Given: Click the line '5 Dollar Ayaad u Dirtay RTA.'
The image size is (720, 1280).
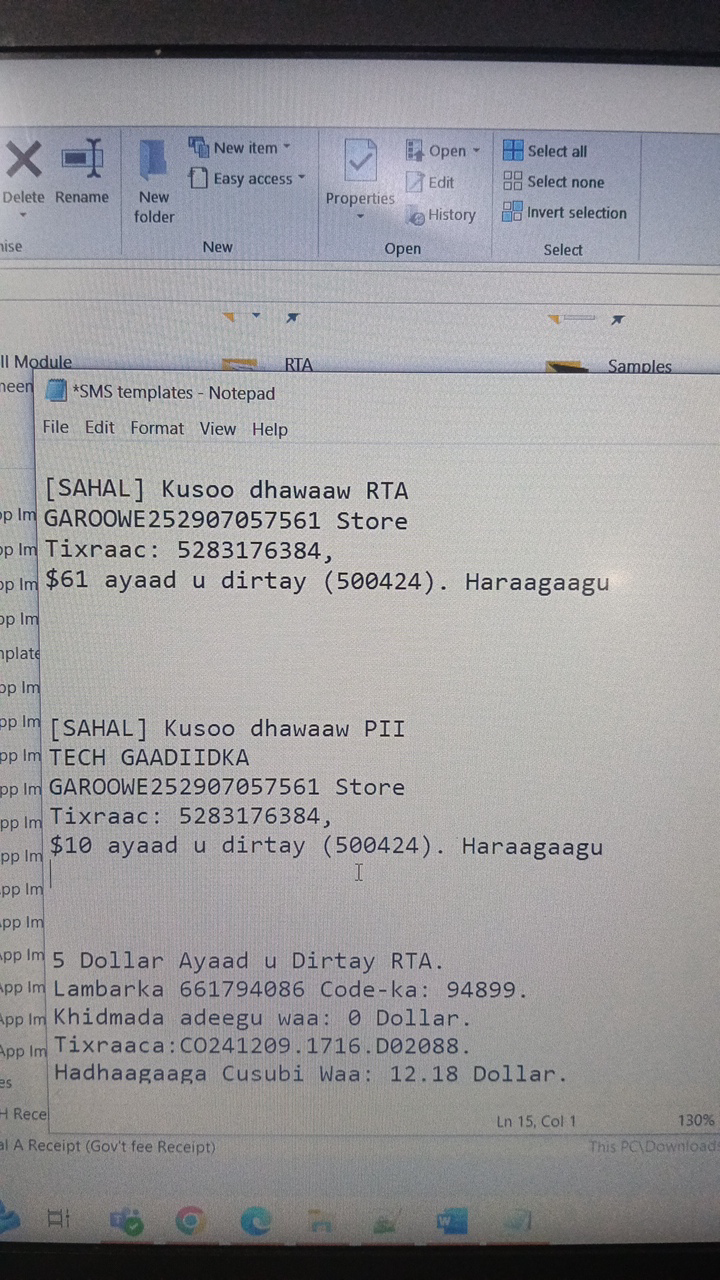Looking at the screenshot, I should pos(249,961).
